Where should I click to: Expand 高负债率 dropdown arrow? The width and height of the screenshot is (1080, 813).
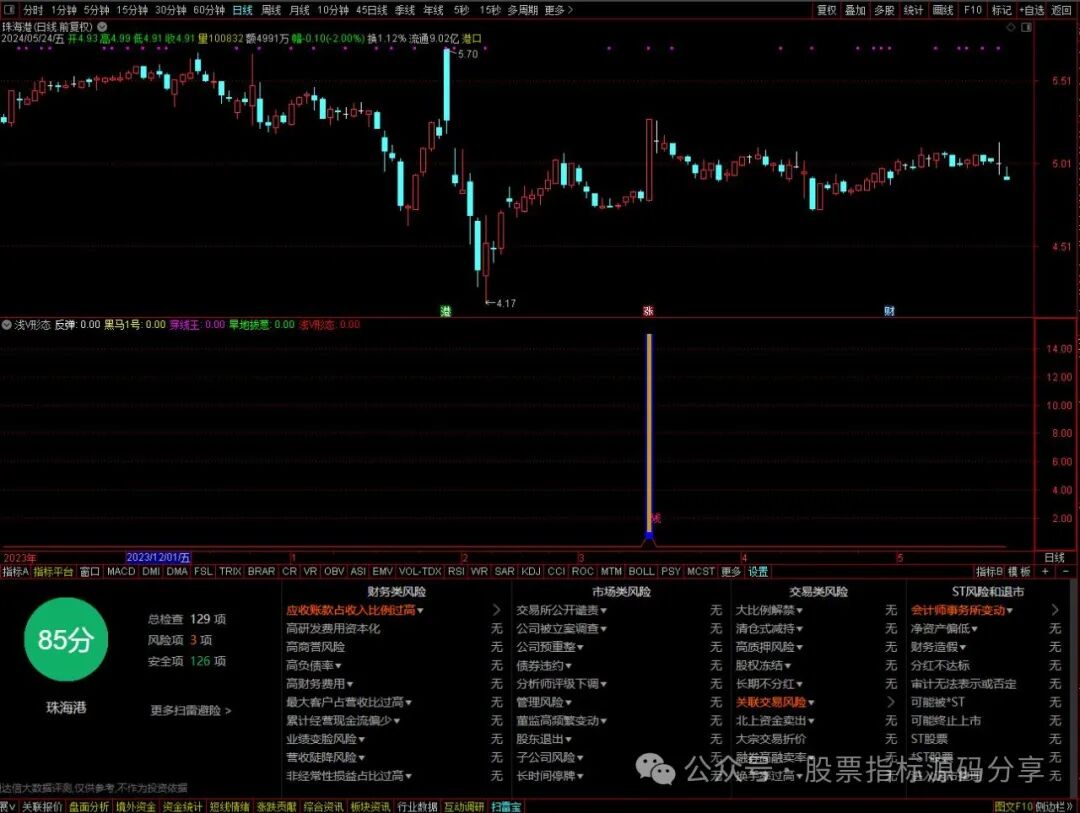click(x=338, y=666)
